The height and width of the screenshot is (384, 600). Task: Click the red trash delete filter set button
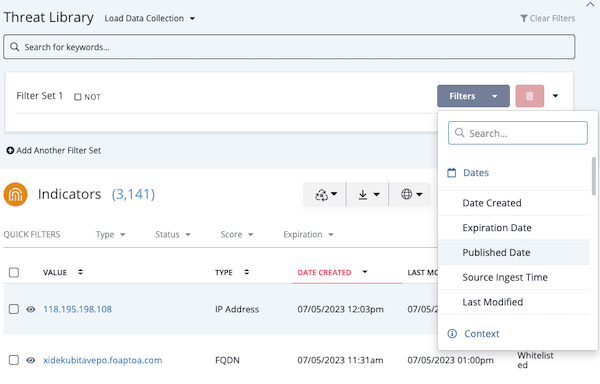tap(530, 96)
